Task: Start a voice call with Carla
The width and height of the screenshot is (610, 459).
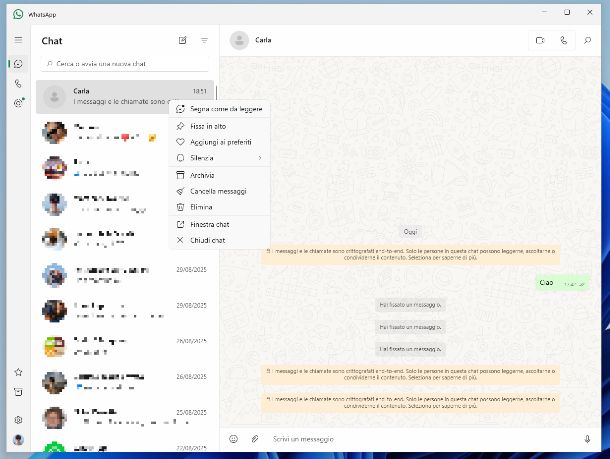Action: (x=563, y=40)
